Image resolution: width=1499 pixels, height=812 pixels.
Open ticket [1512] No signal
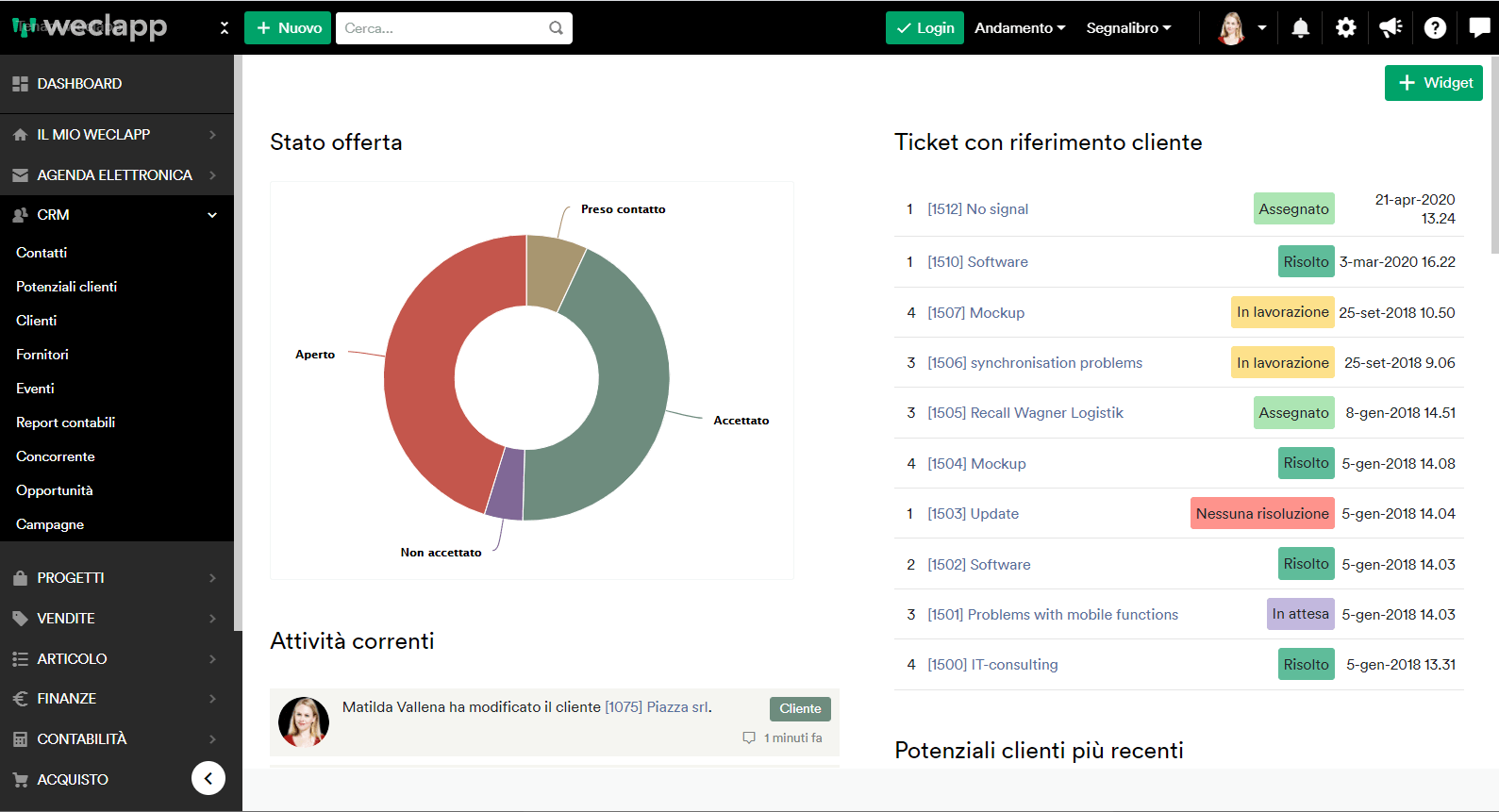[x=977, y=209]
